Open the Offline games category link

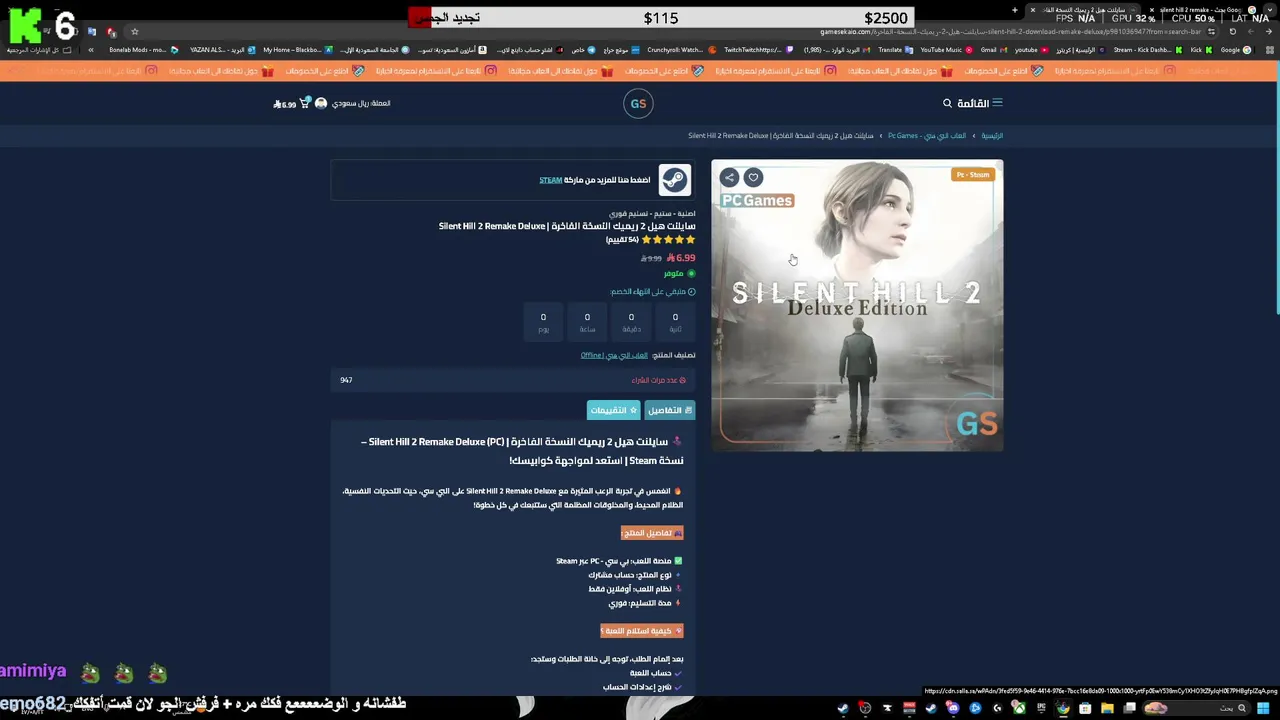[x=614, y=355]
